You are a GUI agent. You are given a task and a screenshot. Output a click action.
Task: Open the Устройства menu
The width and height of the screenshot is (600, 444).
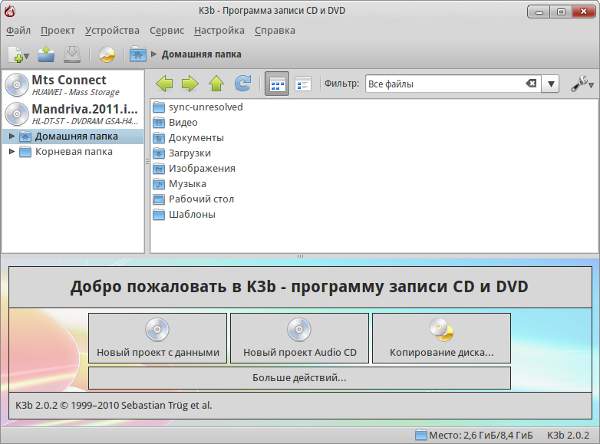(x=114, y=31)
